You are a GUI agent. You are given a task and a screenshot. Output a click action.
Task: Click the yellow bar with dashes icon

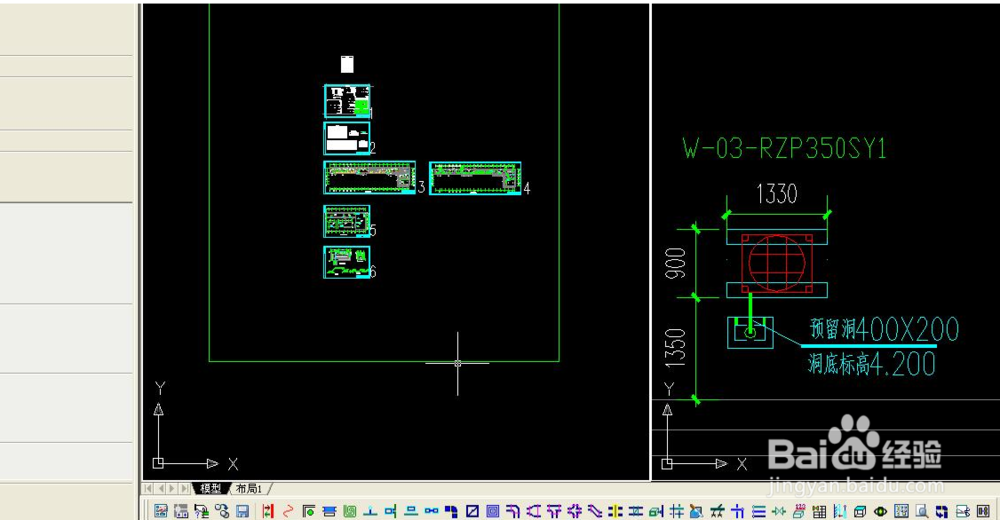pos(615,511)
